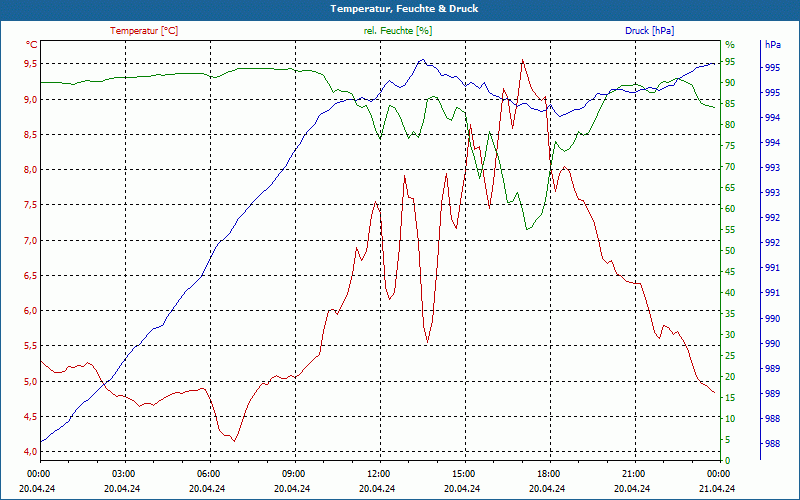This screenshot has width=800, height=500.
Task: Click the % unit atop the humidity axis
Action: (730, 45)
